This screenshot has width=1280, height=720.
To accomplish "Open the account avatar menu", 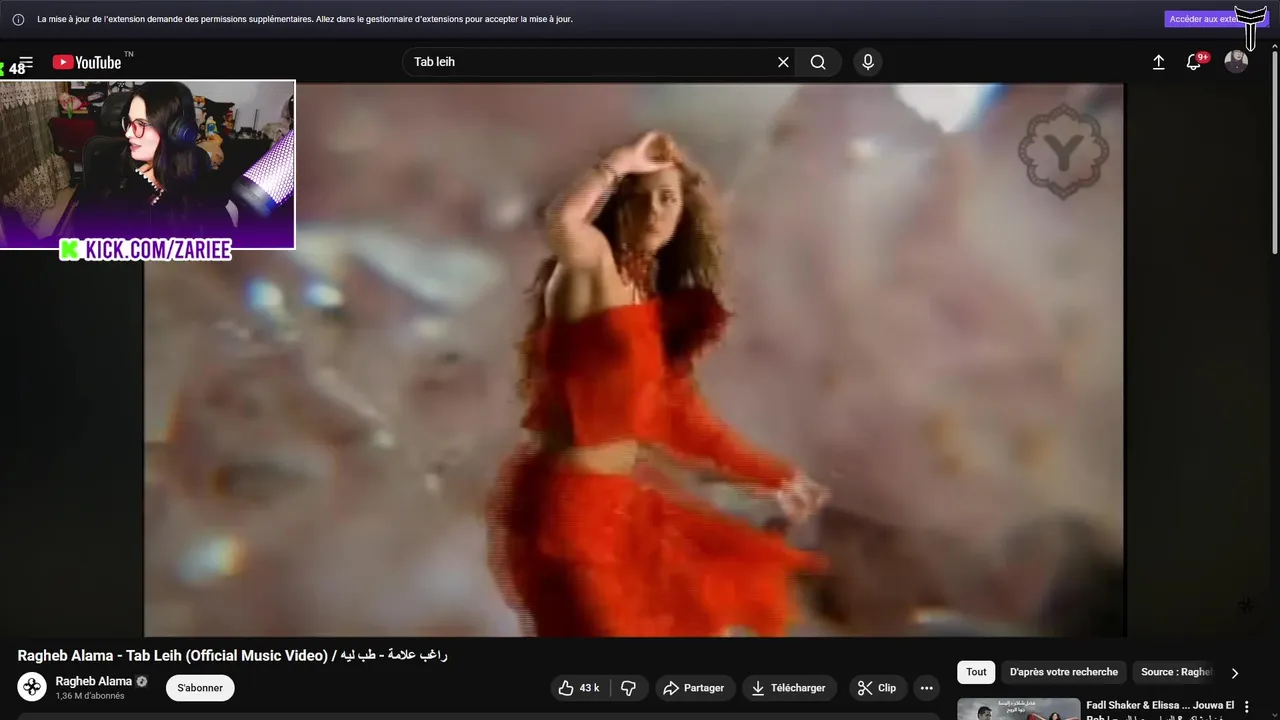I will tap(1236, 62).
